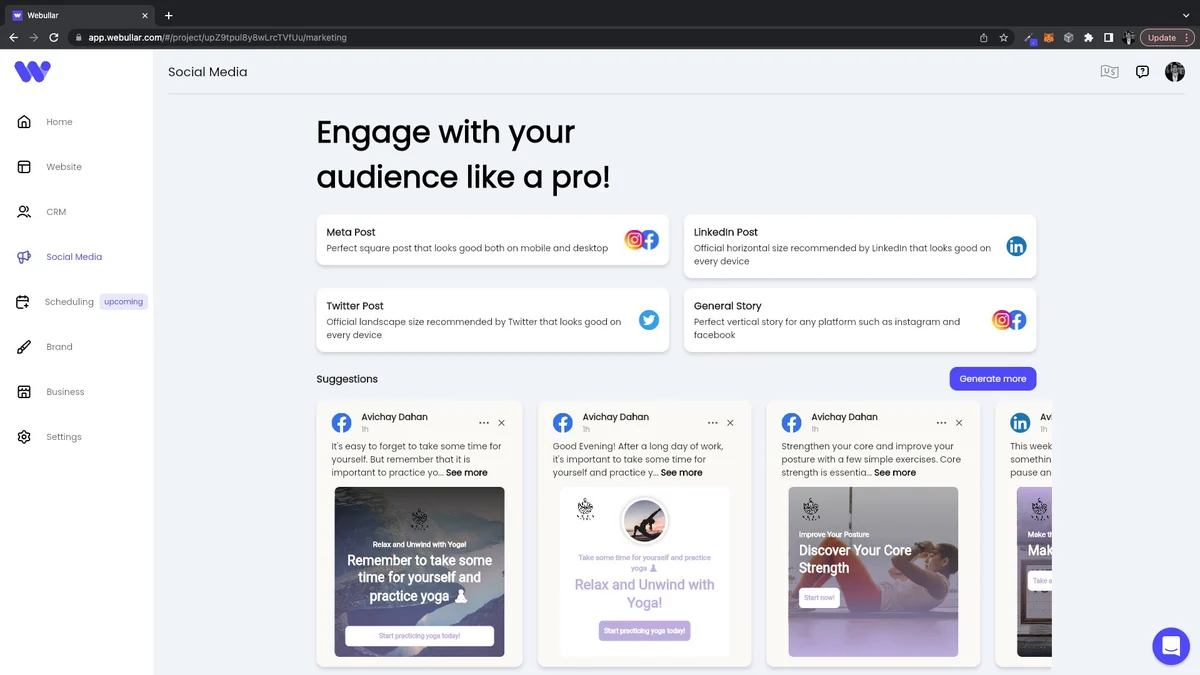The height and width of the screenshot is (675, 1200).
Task: Click Generate more button
Action: coord(993,379)
